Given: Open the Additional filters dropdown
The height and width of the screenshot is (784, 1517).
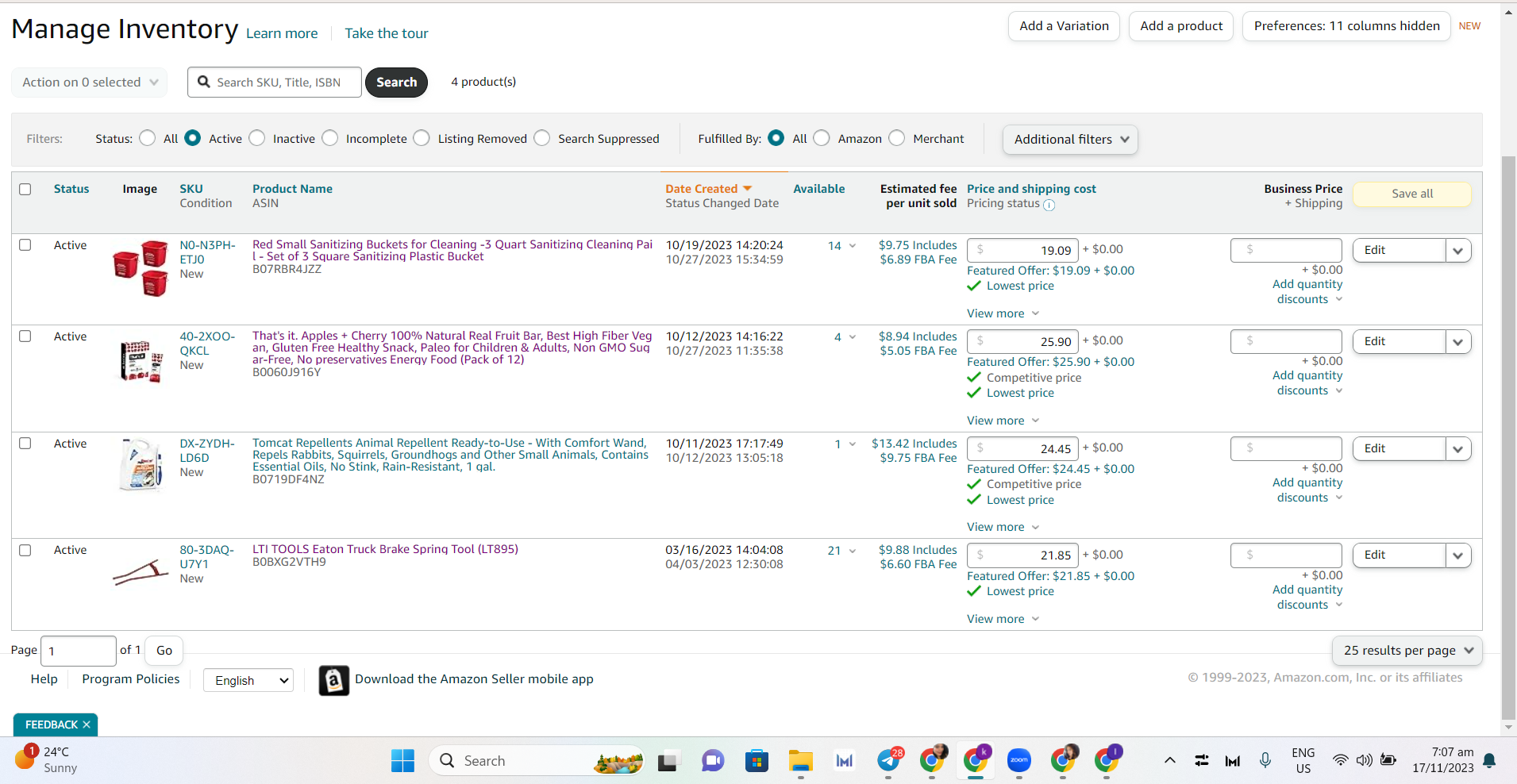Looking at the screenshot, I should (x=1070, y=140).
